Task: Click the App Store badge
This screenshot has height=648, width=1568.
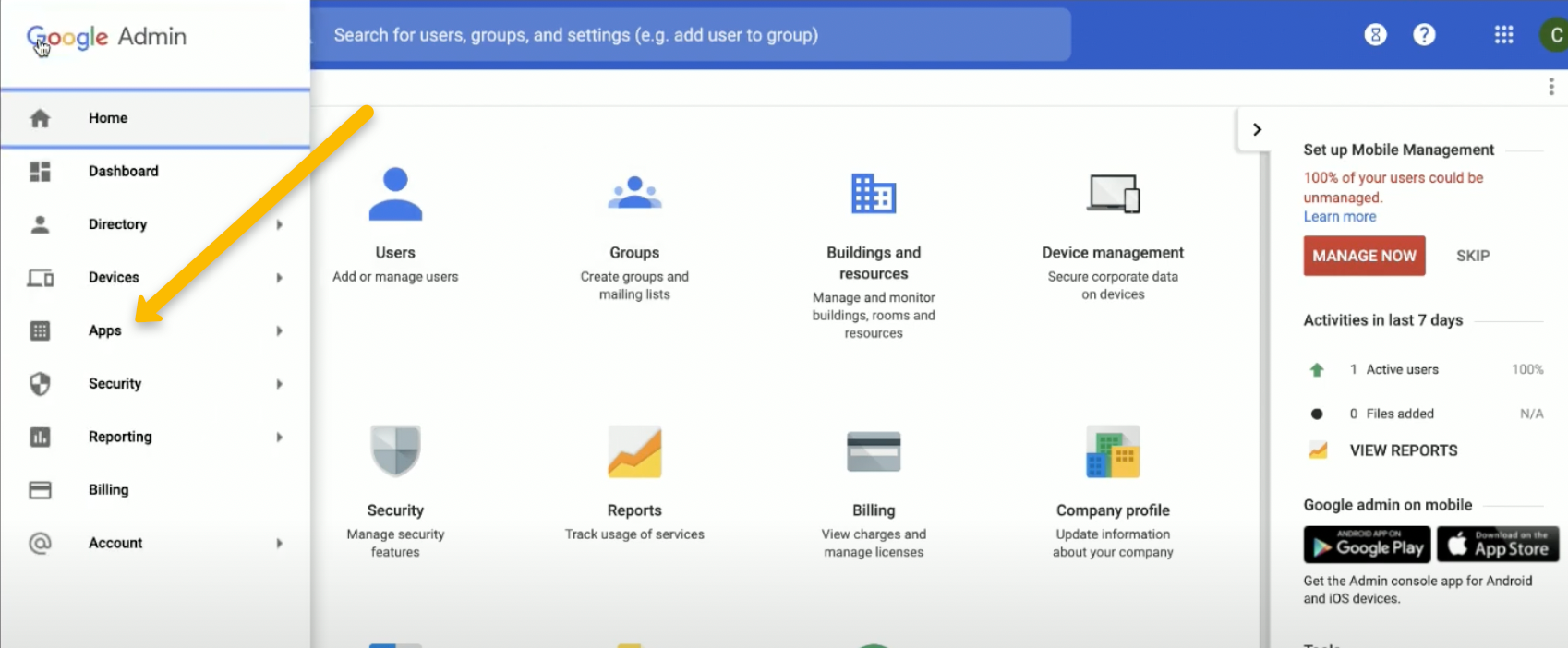Action: 1498,545
